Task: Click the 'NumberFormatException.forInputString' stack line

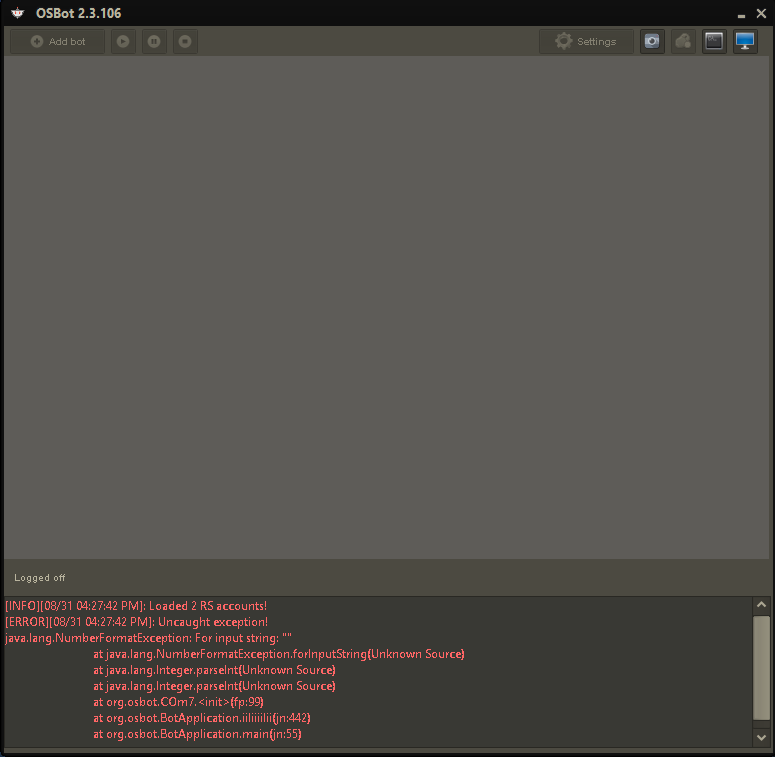Action: click(279, 654)
